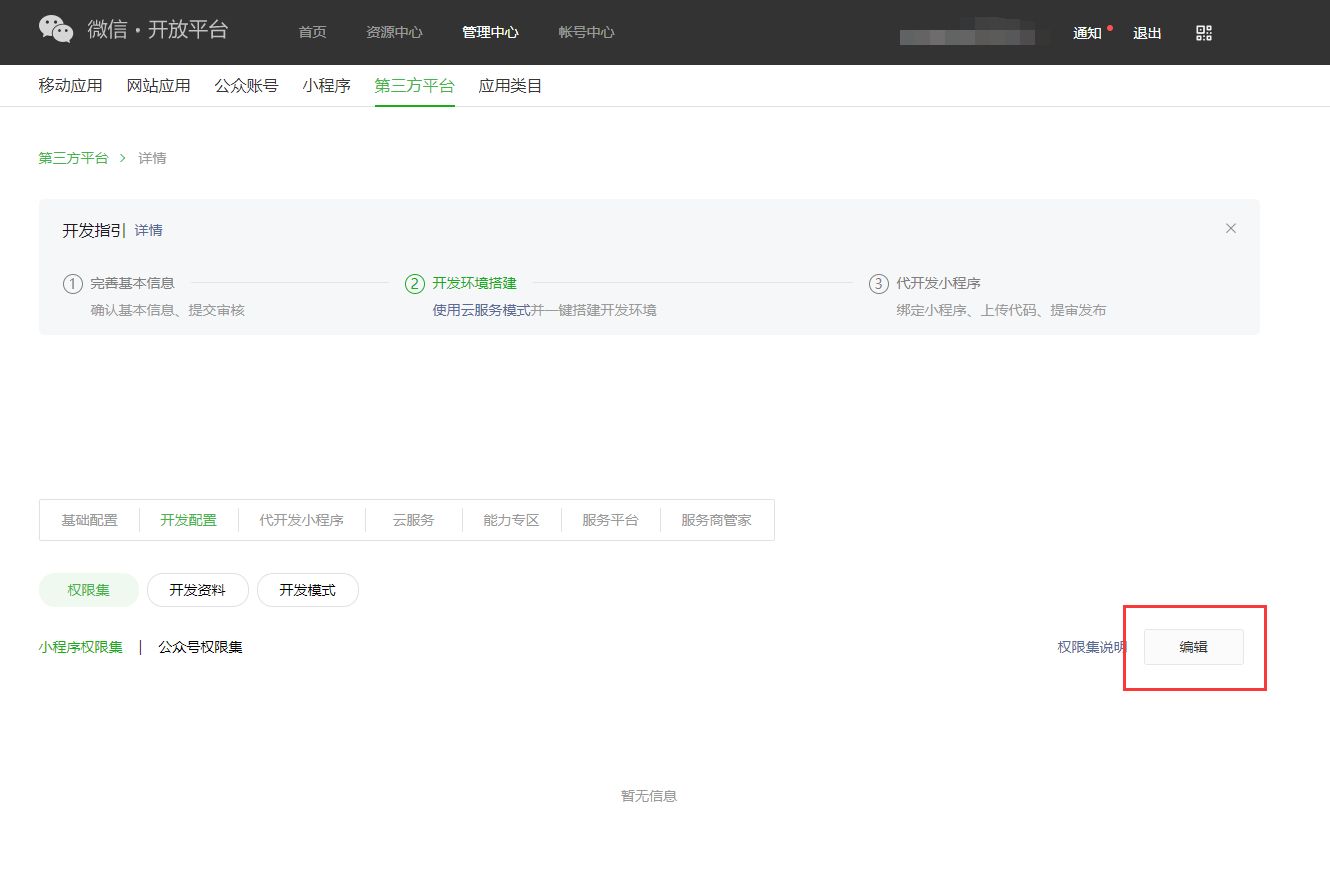Select the 开发资料 pill button
Screen dimensions: 1330x878
[x=197, y=590]
